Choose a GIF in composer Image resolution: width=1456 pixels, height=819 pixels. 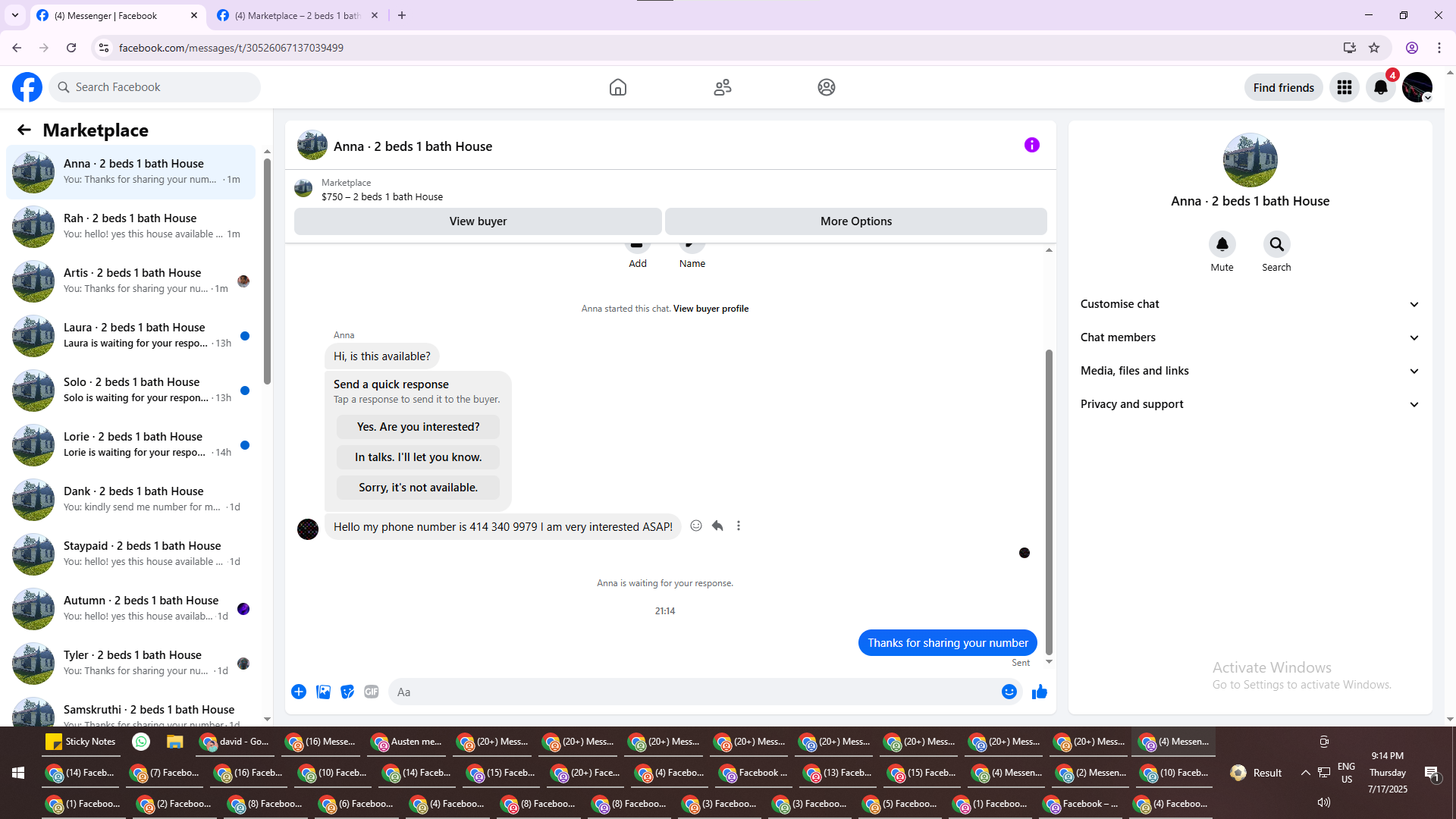pos(372,692)
